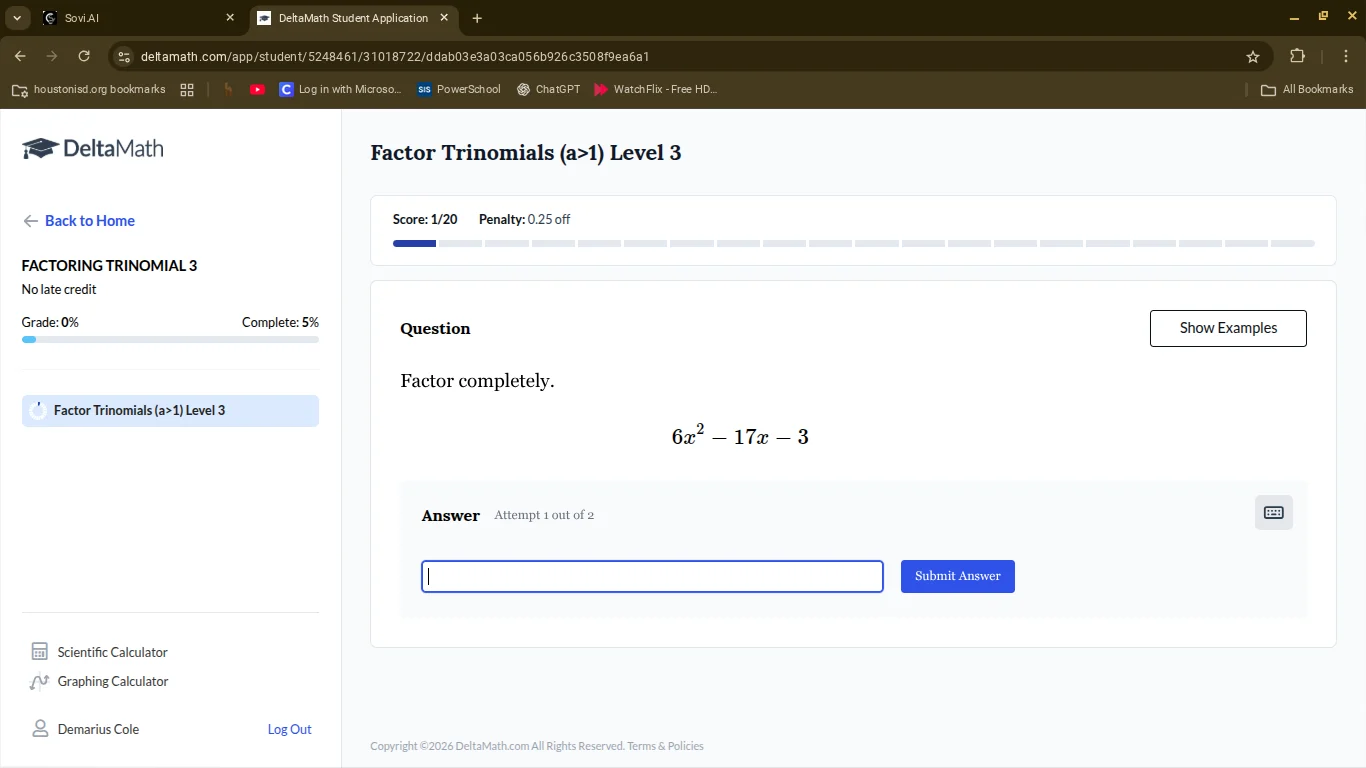The height and width of the screenshot is (768, 1366).
Task: Click the Submit Answer button
Action: (x=957, y=576)
